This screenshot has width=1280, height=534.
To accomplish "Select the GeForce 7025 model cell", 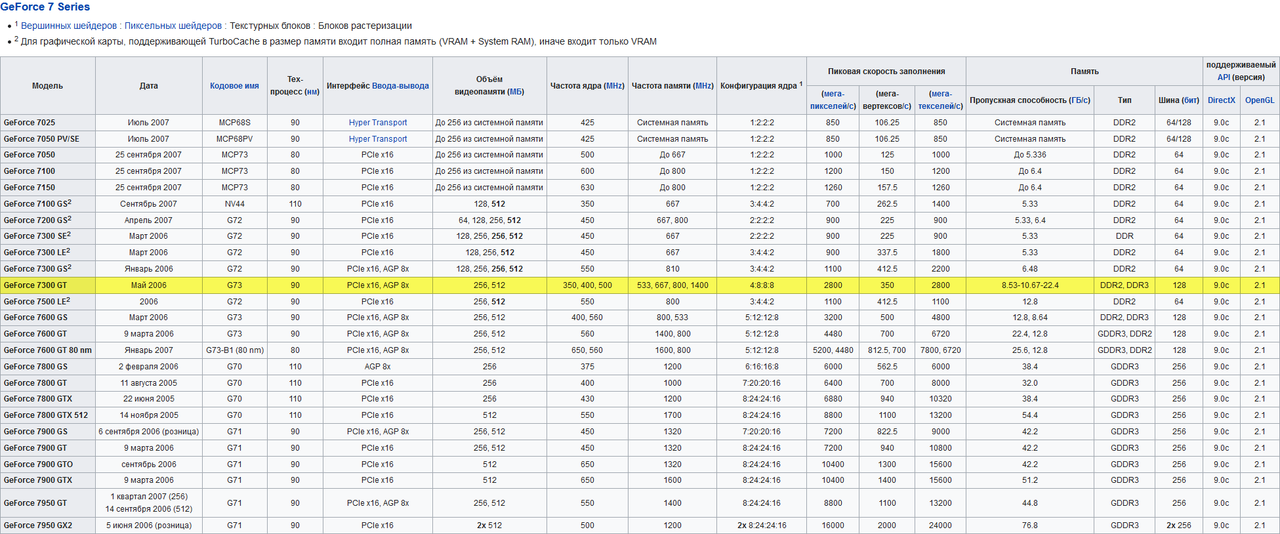I will 48,122.
